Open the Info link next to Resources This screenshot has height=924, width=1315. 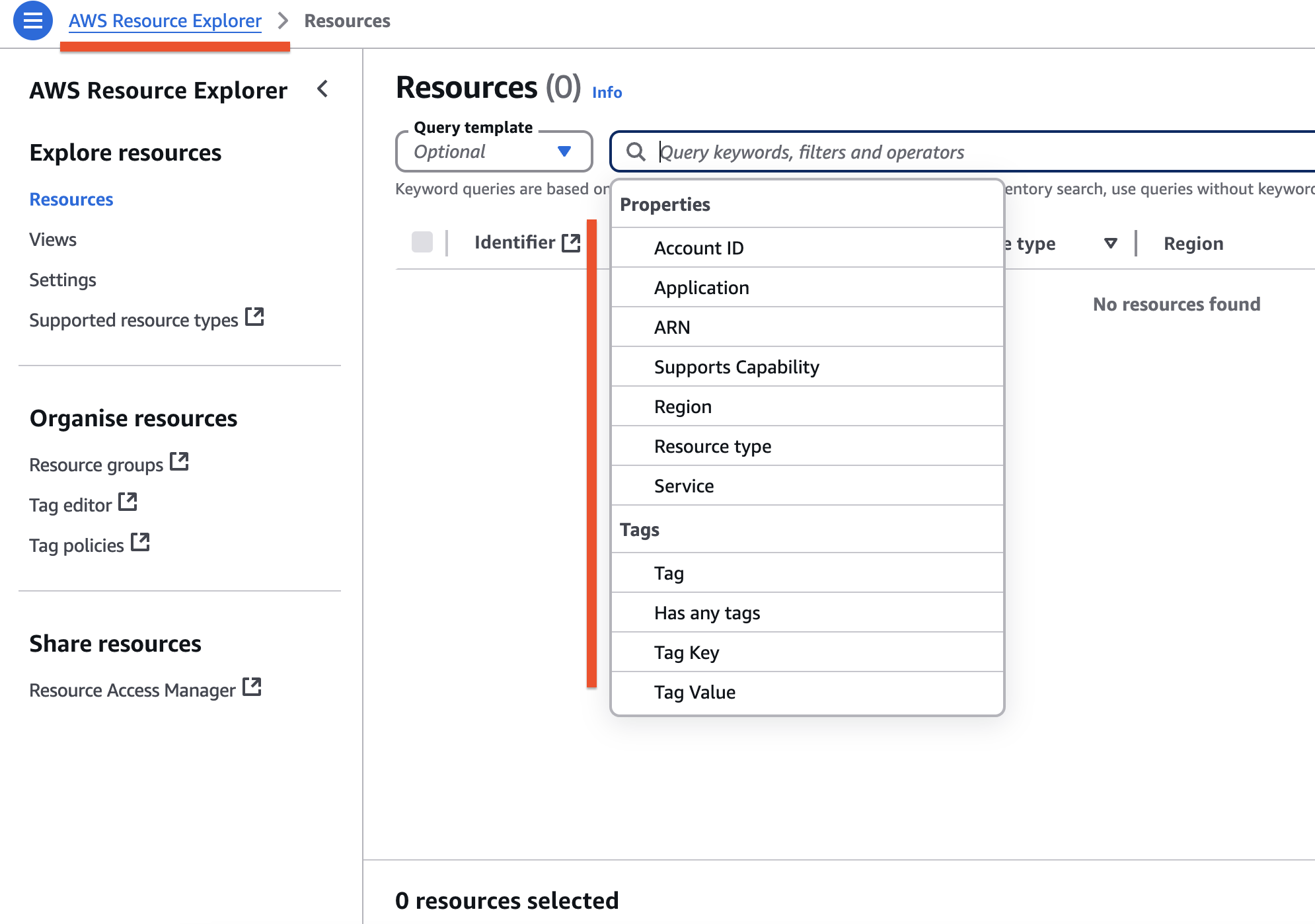pyautogui.click(x=607, y=93)
